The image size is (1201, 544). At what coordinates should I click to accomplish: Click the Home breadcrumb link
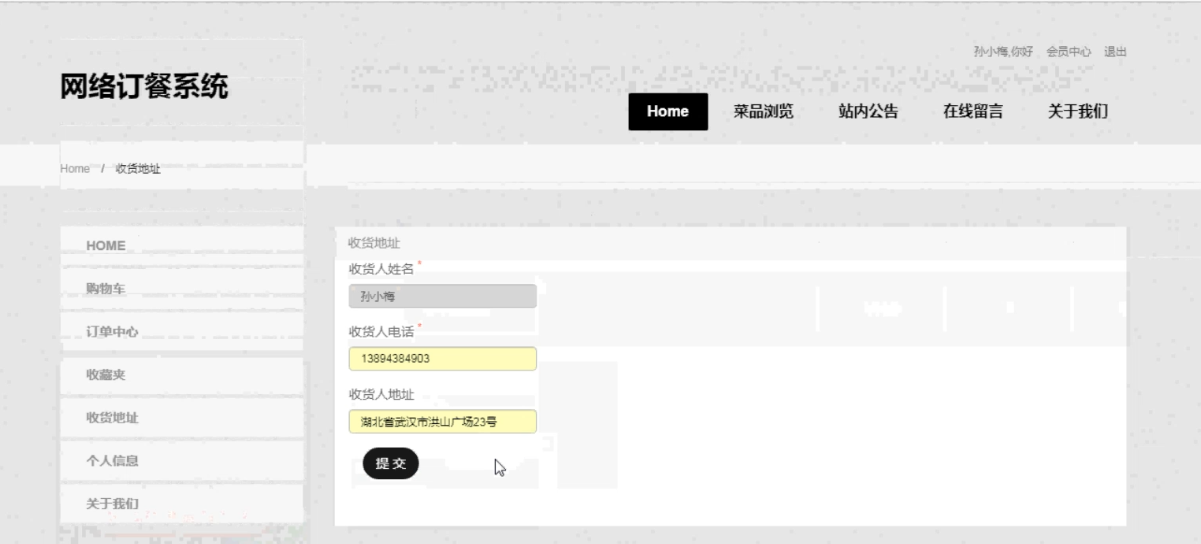coord(75,168)
